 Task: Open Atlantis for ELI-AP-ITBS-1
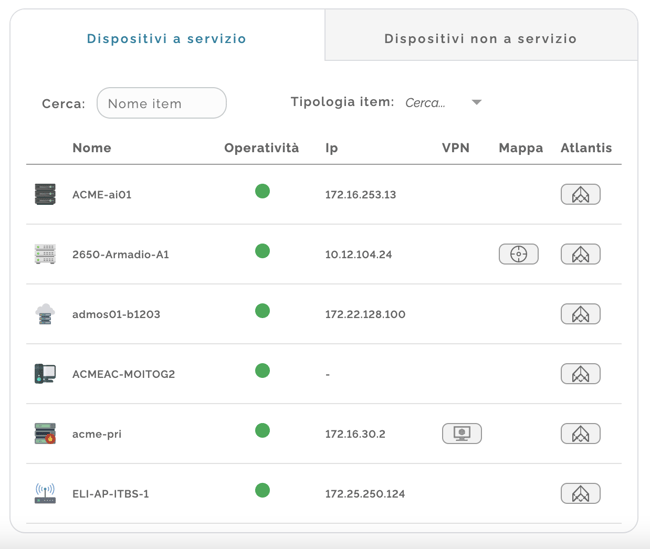point(580,493)
